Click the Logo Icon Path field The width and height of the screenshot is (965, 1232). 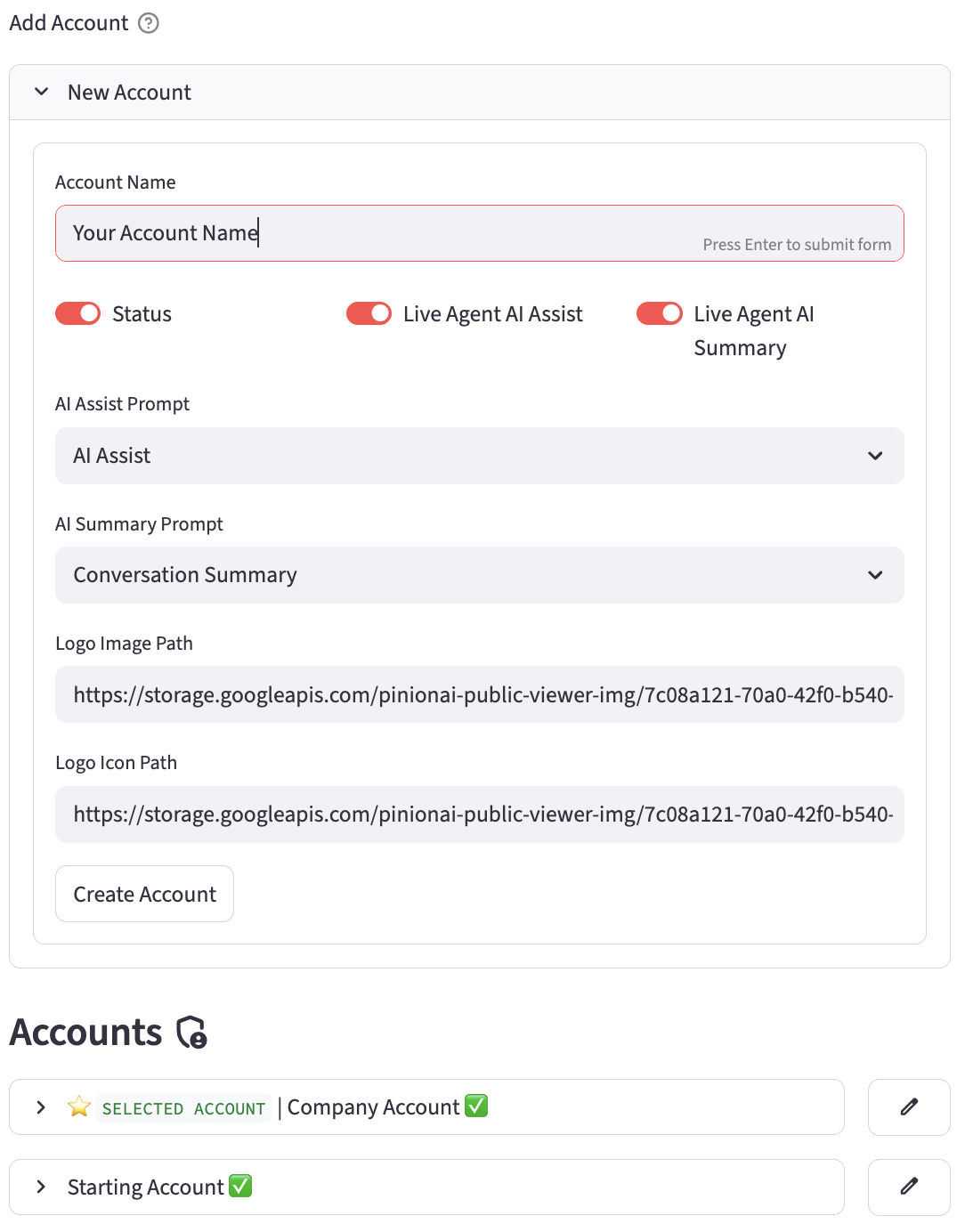(479, 815)
